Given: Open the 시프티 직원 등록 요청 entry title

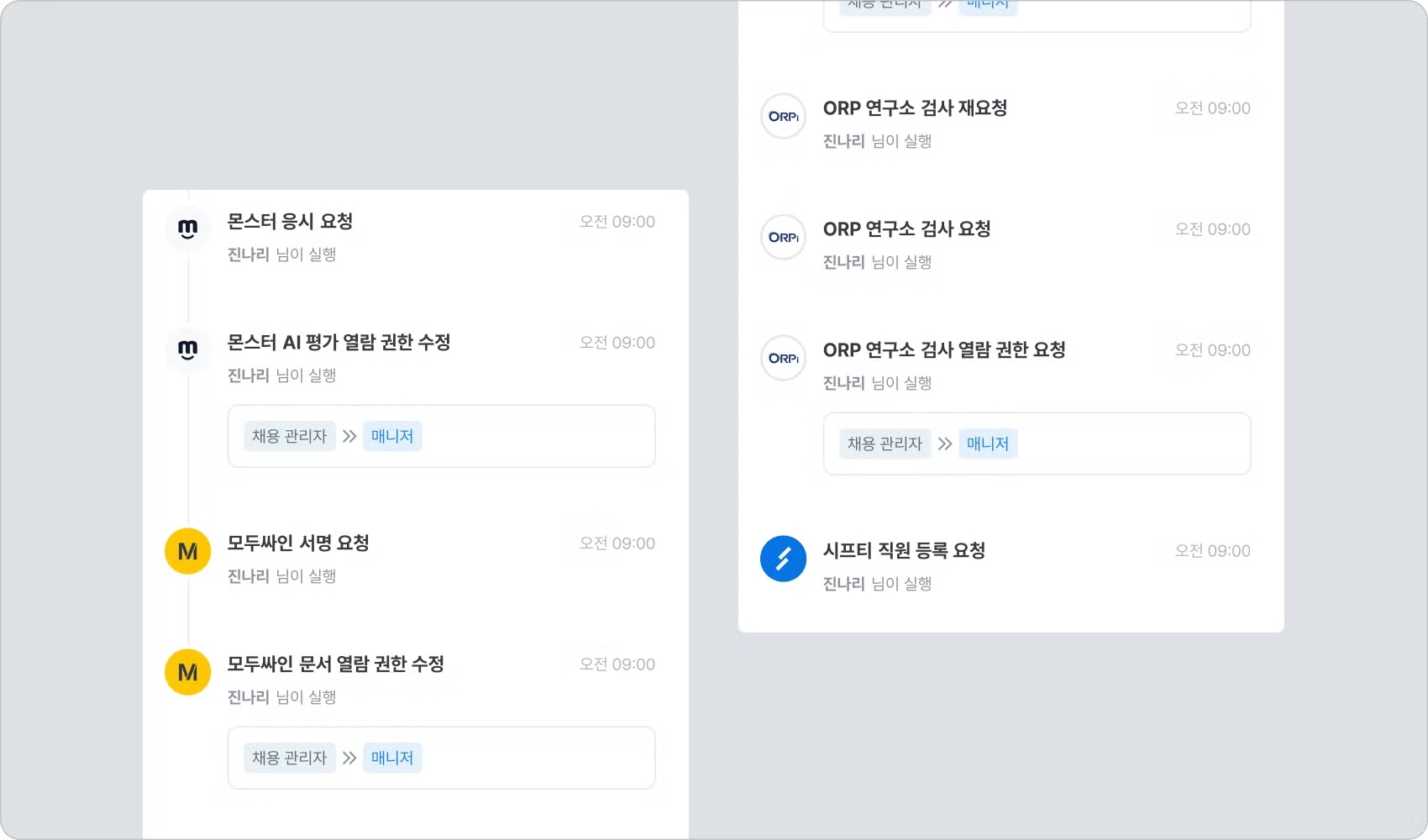Looking at the screenshot, I should 904,551.
